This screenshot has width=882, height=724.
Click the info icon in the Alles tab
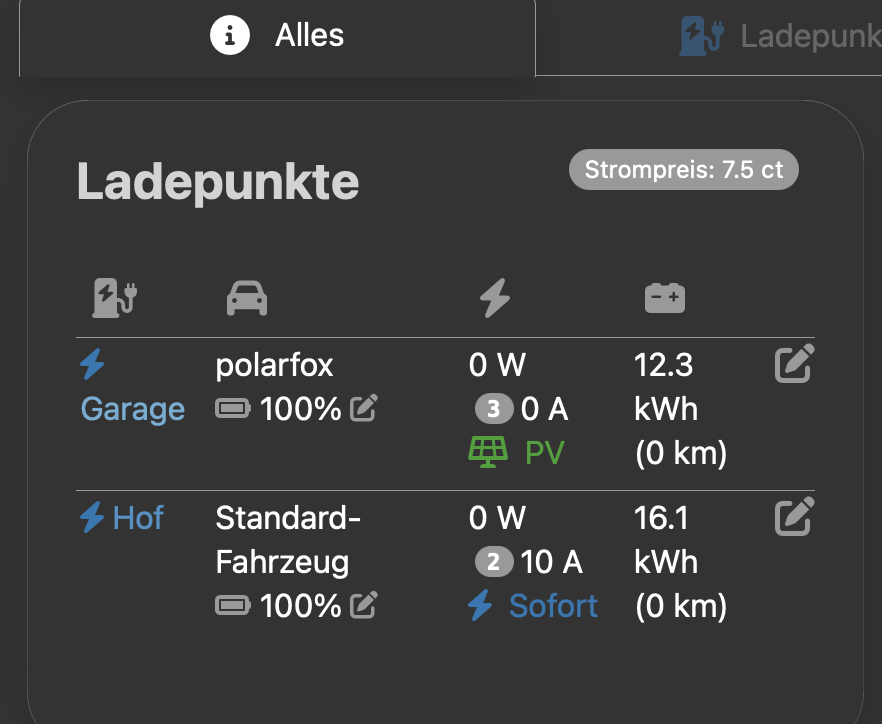coord(230,37)
